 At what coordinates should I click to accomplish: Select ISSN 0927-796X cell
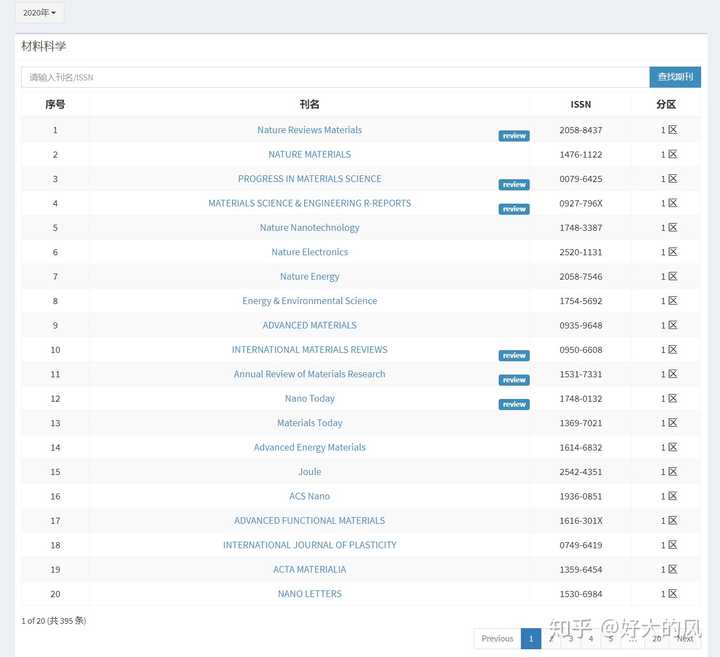pyautogui.click(x=580, y=203)
